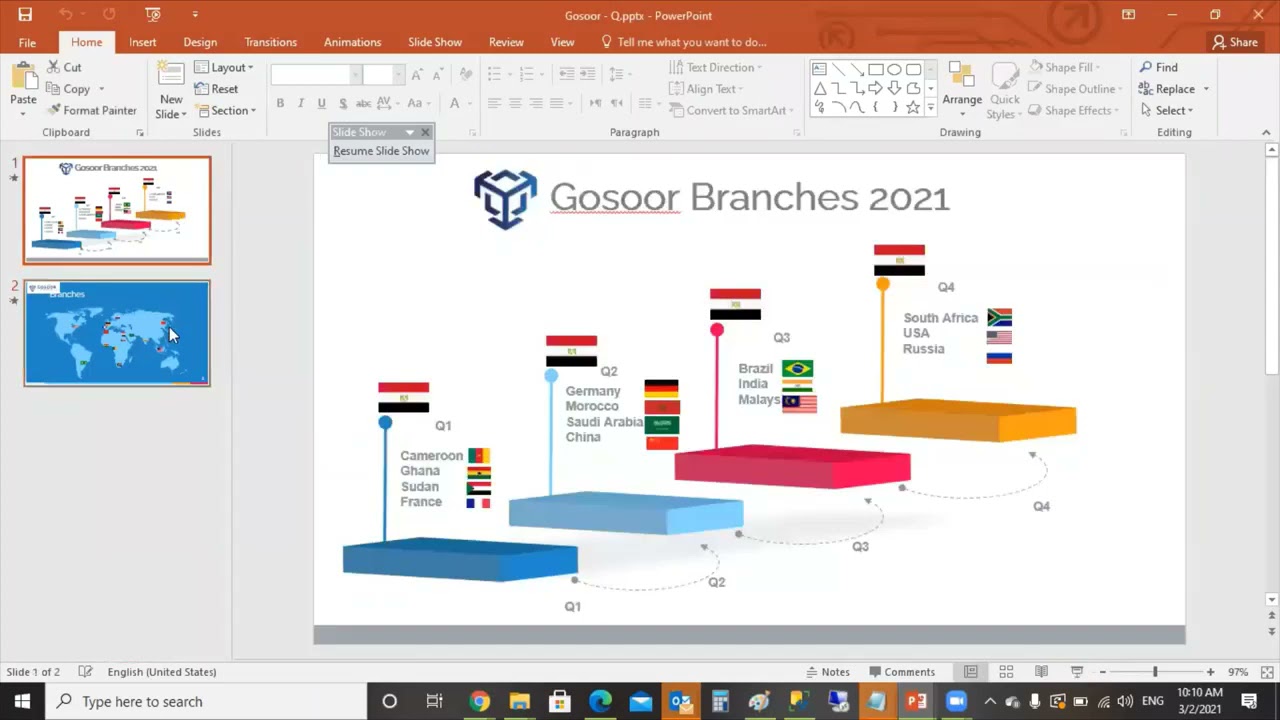Image resolution: width=1280 pixels, height=720 pixels.
Task: Expand the Text Direction dropdown
Action: (715, 67)
